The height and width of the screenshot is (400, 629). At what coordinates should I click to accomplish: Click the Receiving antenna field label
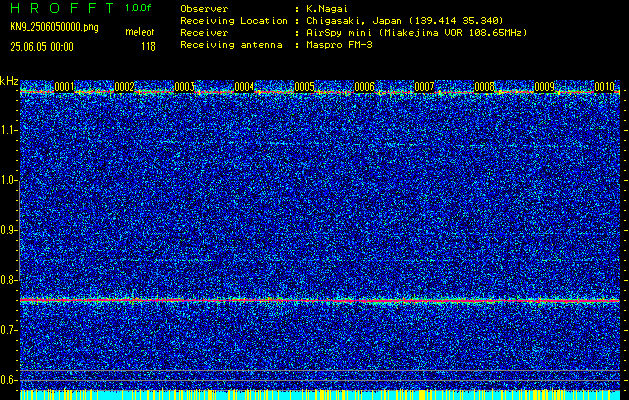point(231,45)
